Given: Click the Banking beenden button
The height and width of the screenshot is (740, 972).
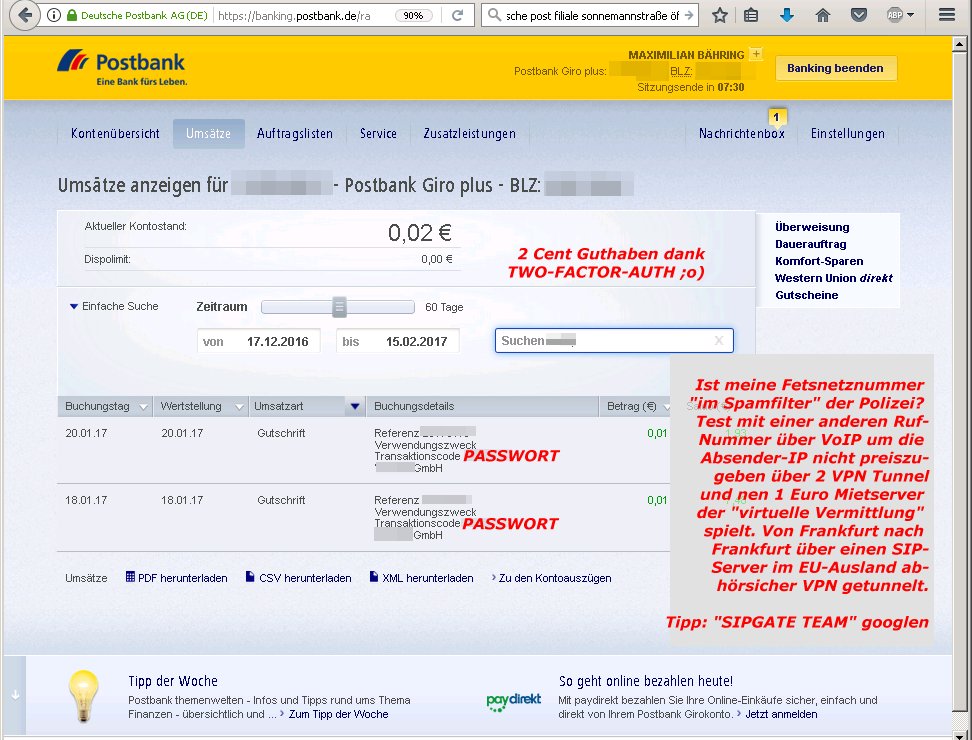Looking at the screenshot, I should coord(835,68).
